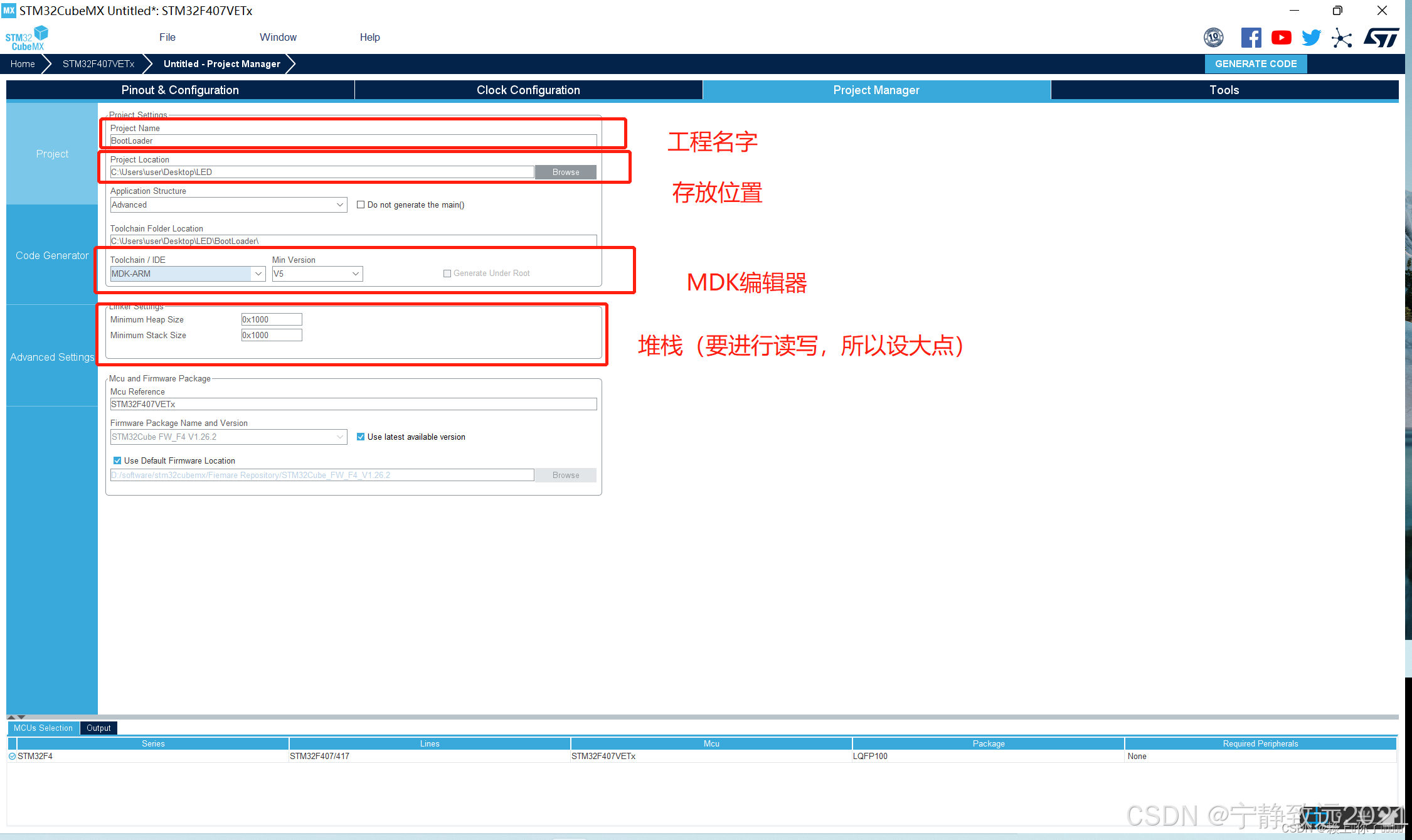Open the Facebook icon link
The width and height of the screenshot is (1412, 840).
tap(1251, 38)
